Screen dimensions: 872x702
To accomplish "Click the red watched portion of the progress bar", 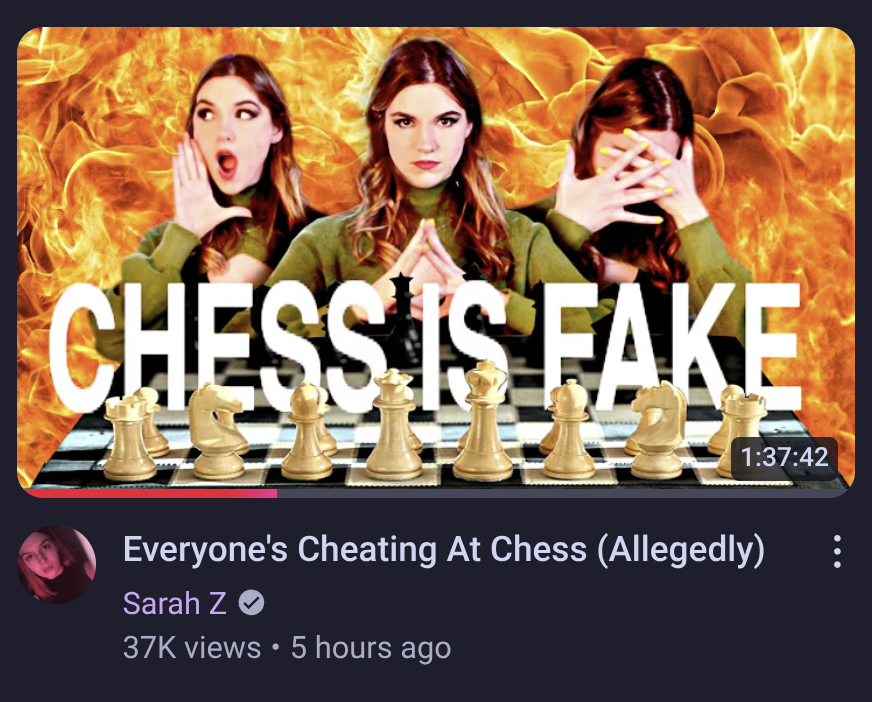I will 150,493.
